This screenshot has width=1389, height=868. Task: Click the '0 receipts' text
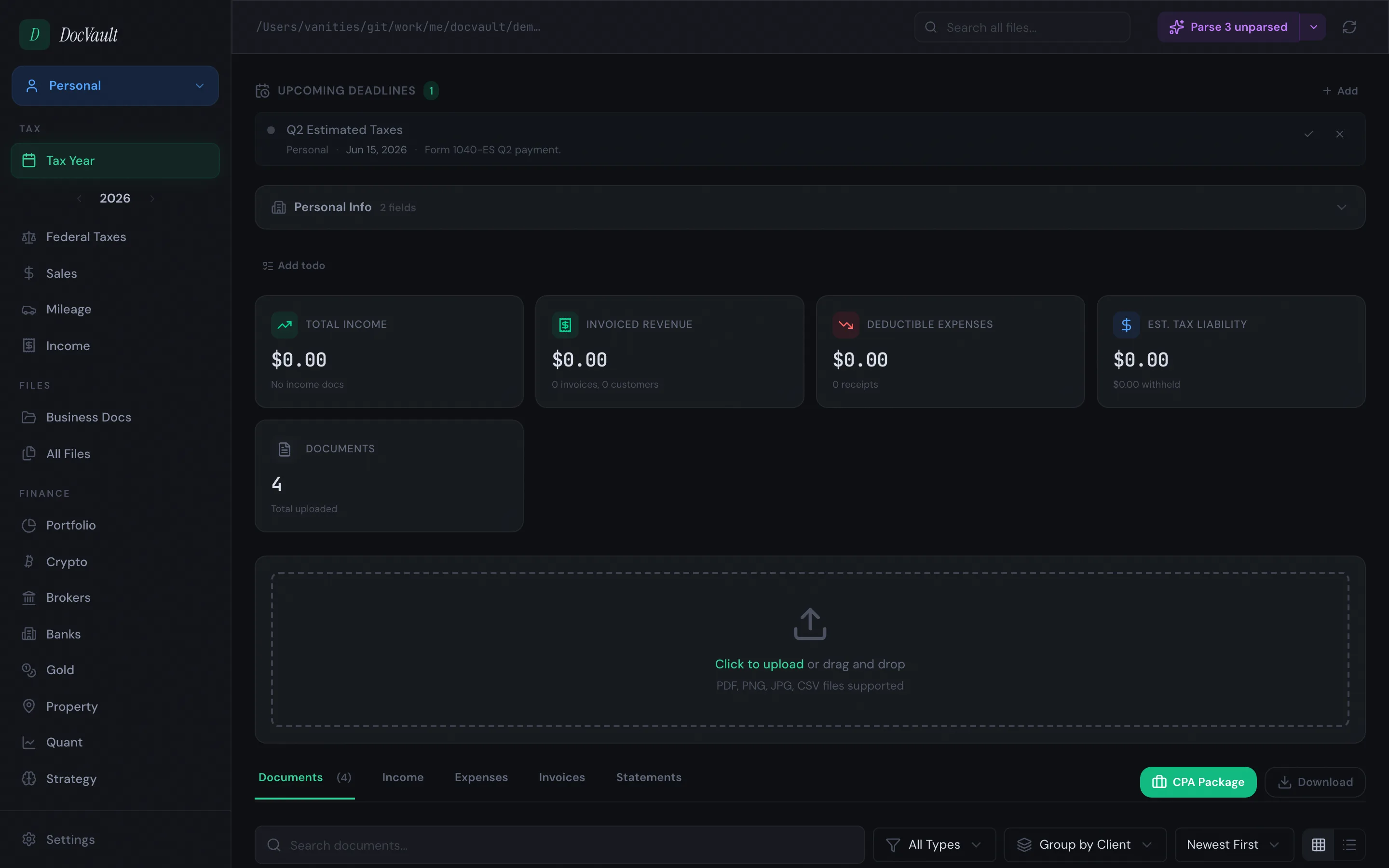point(855,385)
